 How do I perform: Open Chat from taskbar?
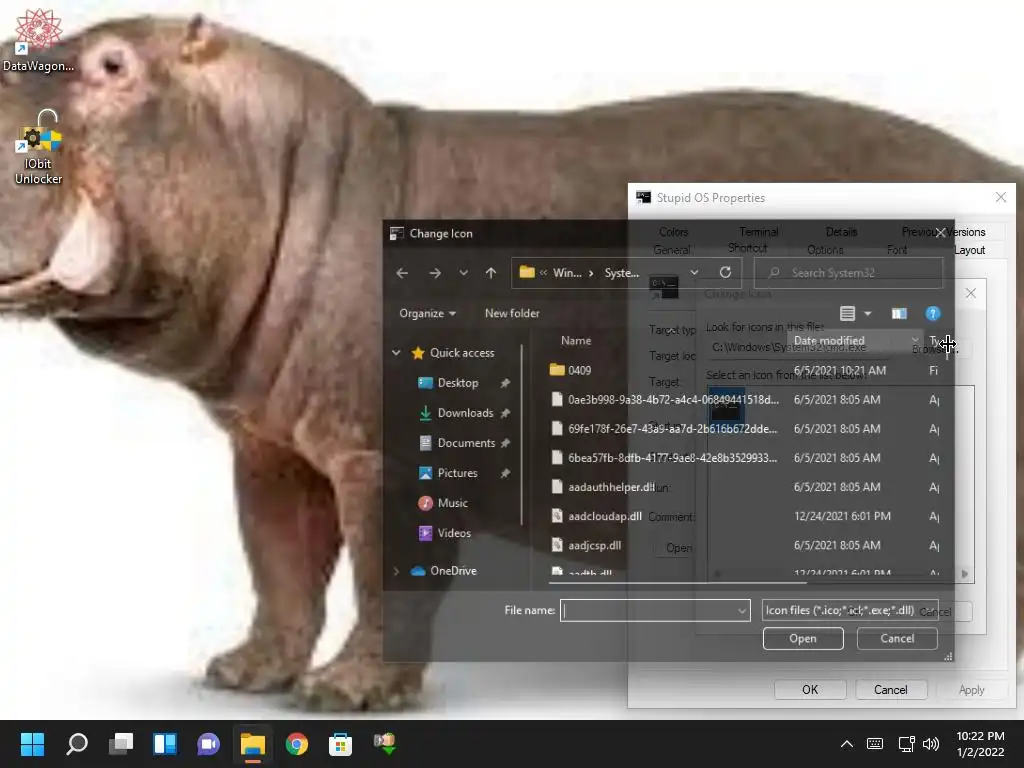click(208, 744)
